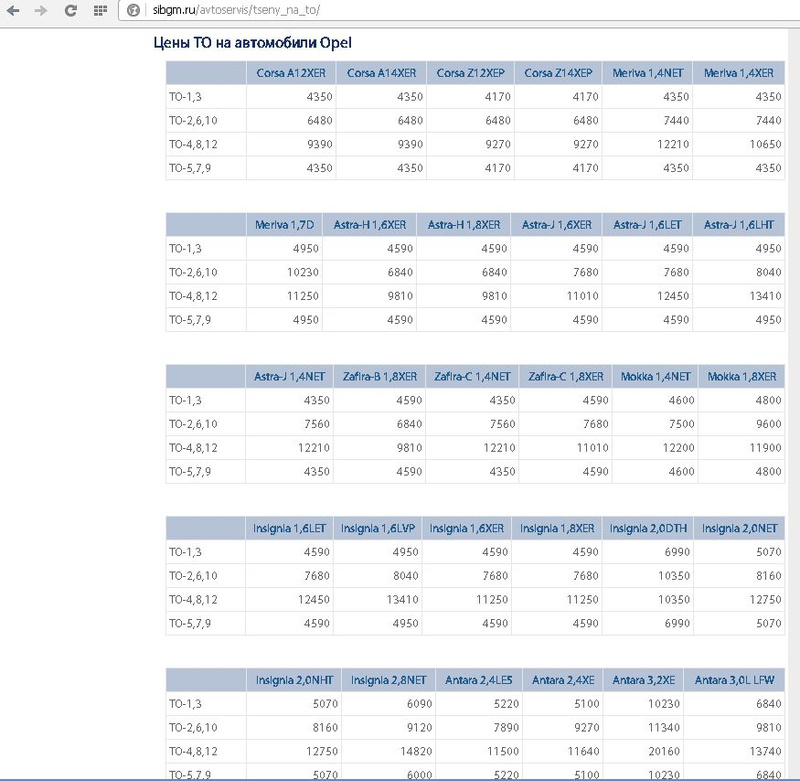Select the Zafira-B 1,8XER column header

tap(380, 376)
